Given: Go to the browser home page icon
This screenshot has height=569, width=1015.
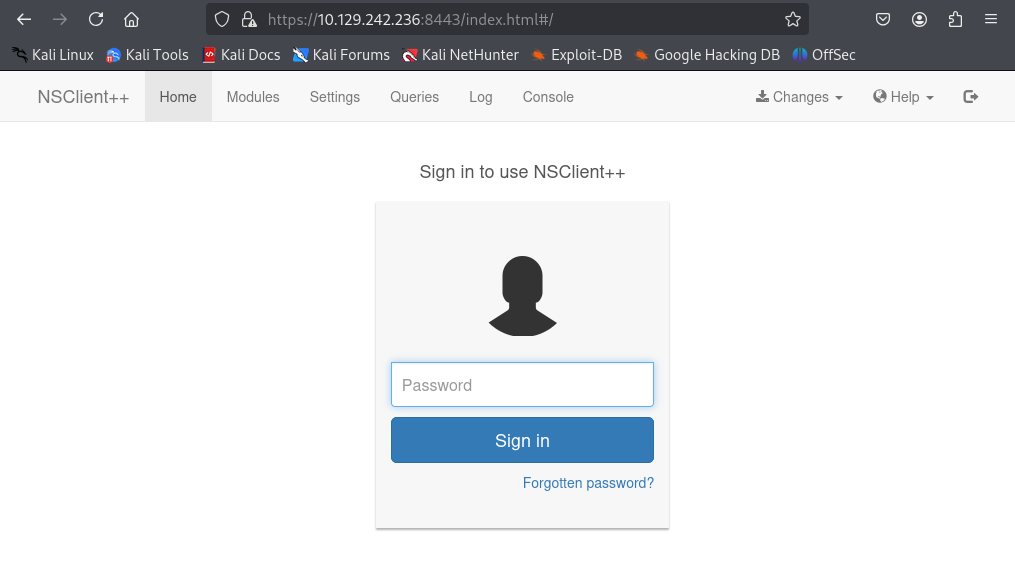Looking at the screenshot, I should pos(131,19).
